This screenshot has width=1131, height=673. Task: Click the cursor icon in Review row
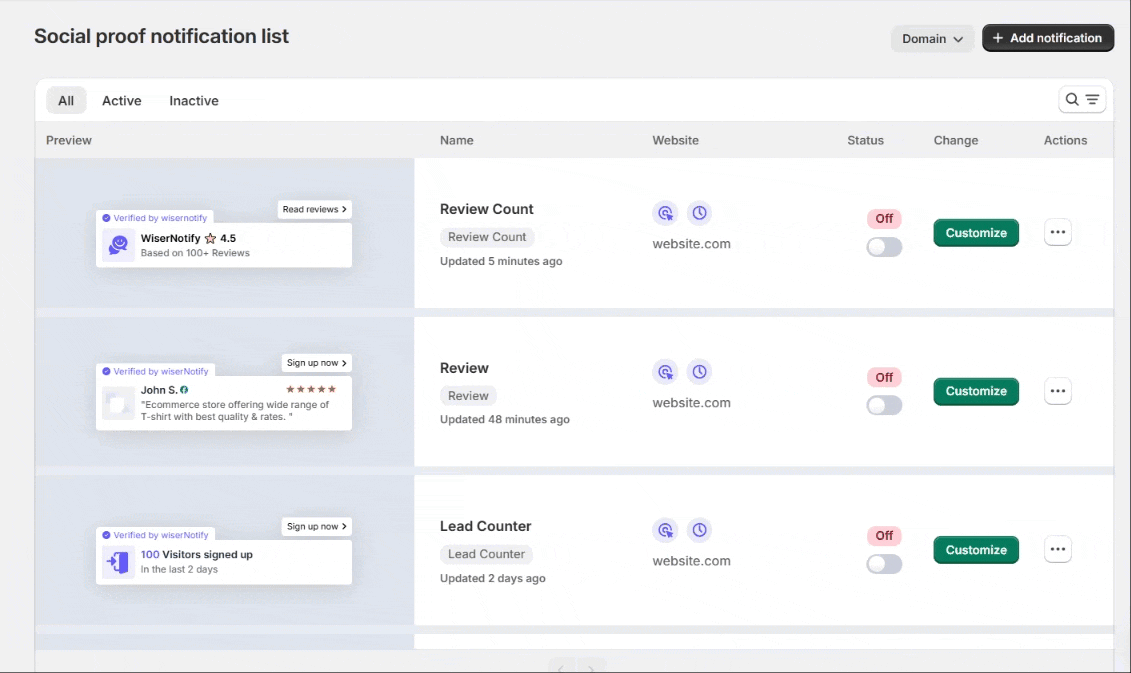click(x=665, y=372)
